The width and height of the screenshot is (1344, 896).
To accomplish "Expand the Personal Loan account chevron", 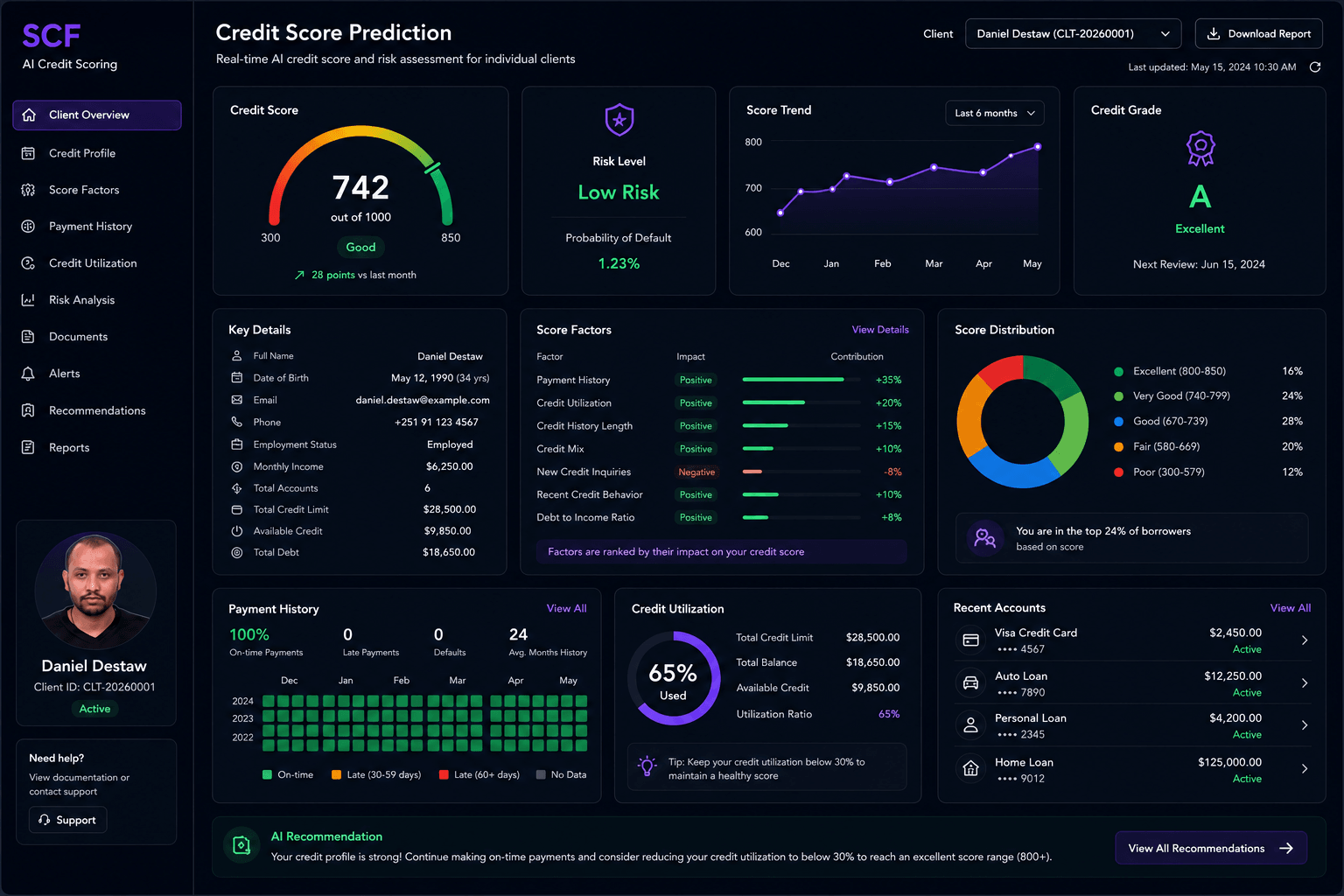I will click(x=1305, y=725).
